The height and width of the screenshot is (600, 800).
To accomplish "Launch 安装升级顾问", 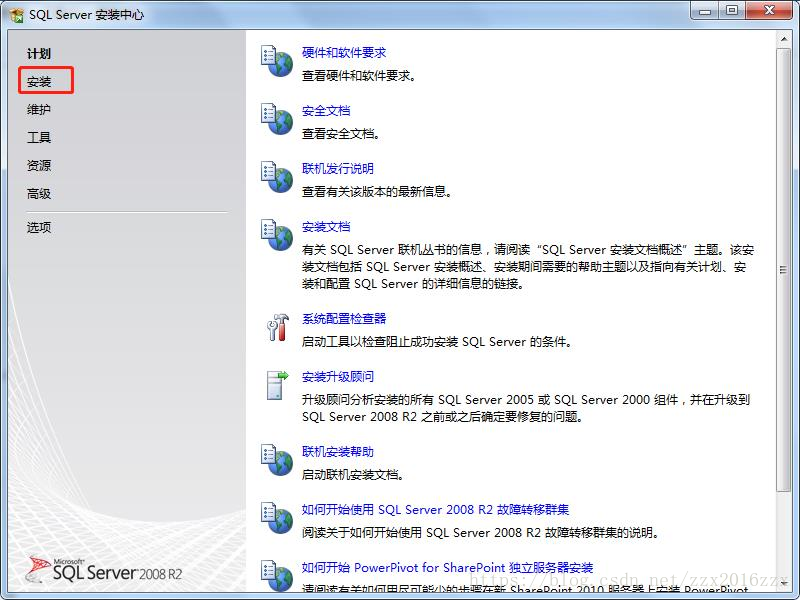I will [338, 377].
